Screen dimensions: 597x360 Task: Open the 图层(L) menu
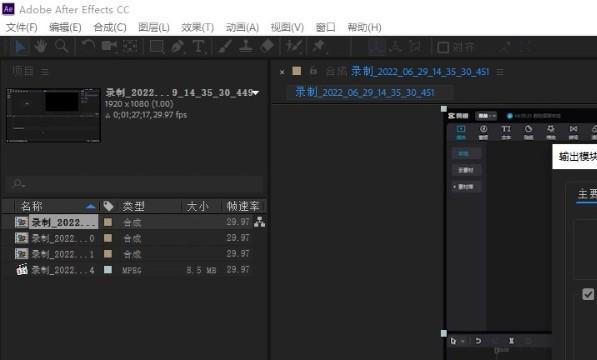click(153, 27)
